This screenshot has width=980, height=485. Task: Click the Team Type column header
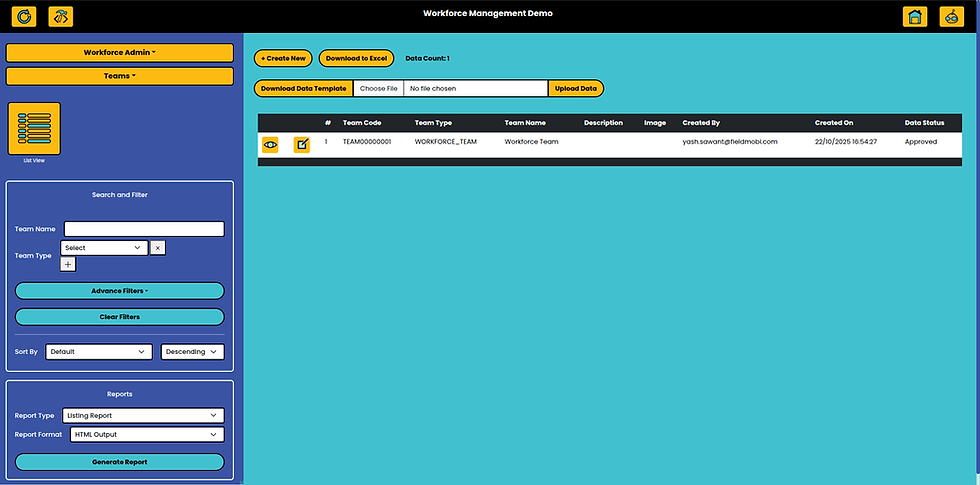click(x=433, y=123)
